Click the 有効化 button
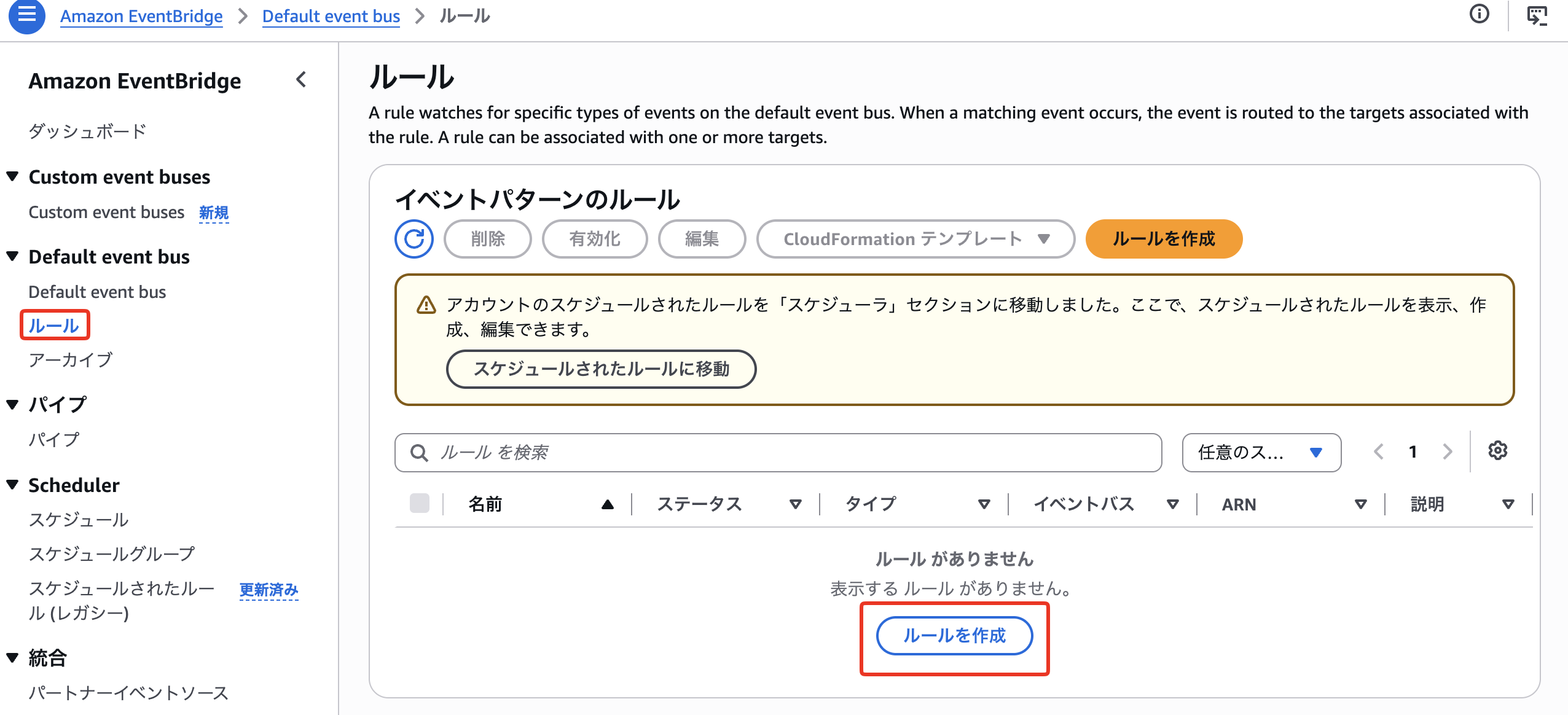This screenshot has height=715, width=1568. 595,239
